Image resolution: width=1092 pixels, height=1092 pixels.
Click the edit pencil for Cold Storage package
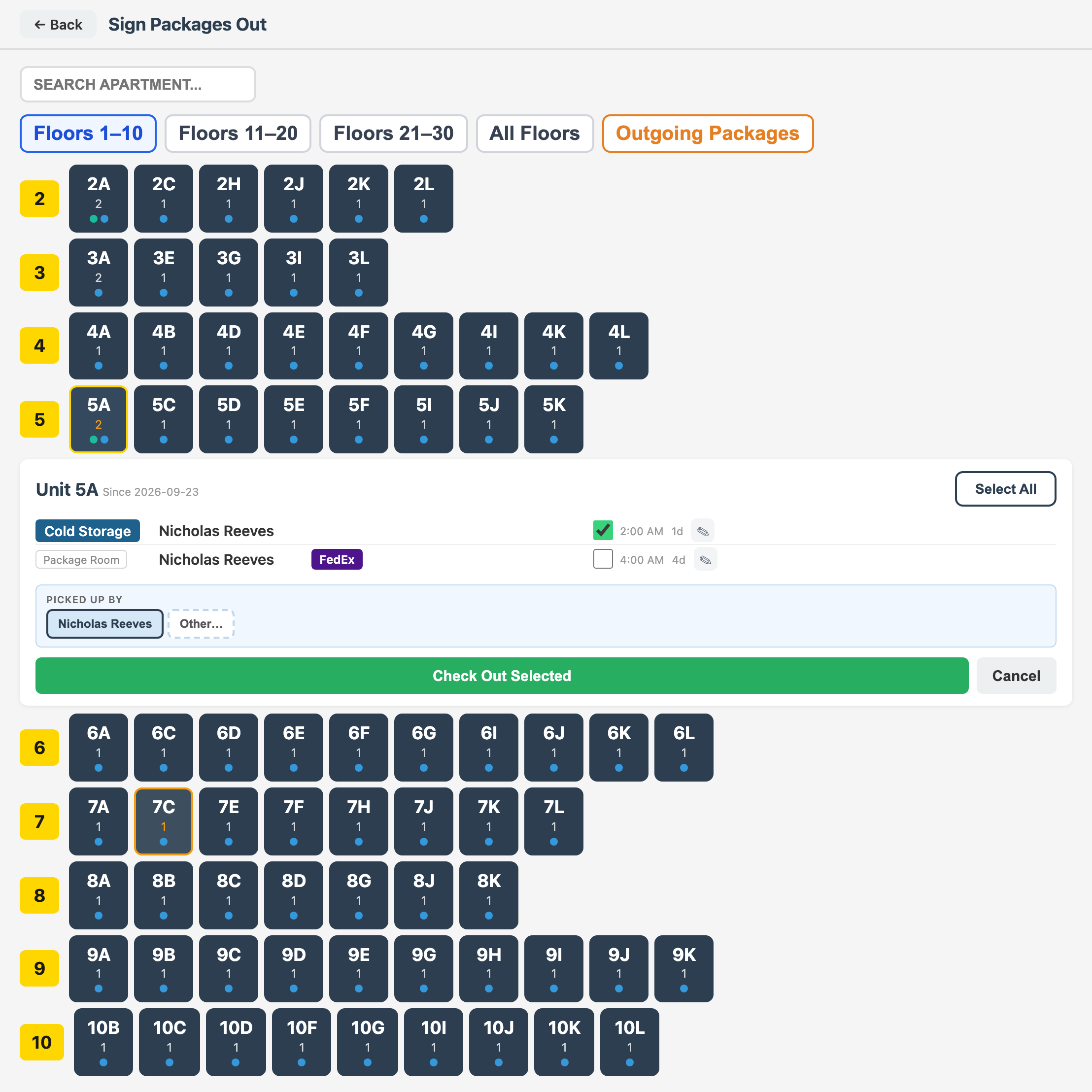703,531
